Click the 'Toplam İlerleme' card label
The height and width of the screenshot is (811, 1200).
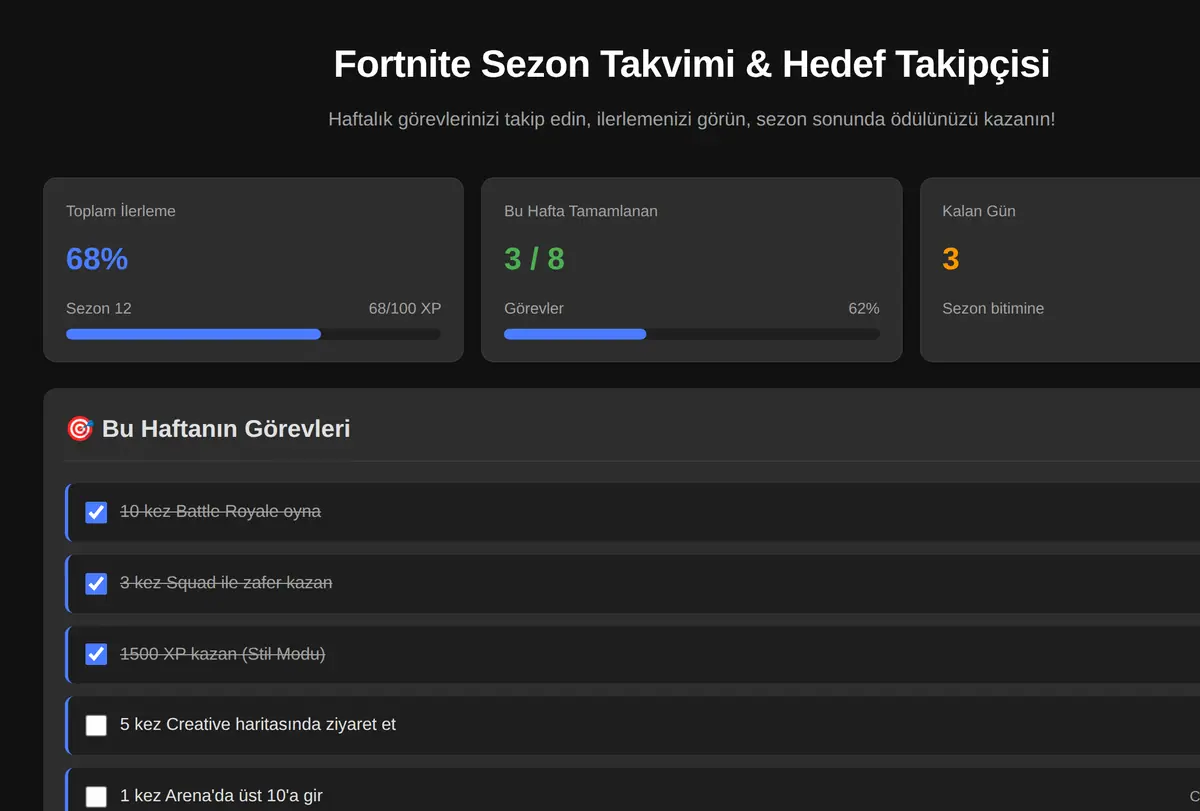(121, 211)
